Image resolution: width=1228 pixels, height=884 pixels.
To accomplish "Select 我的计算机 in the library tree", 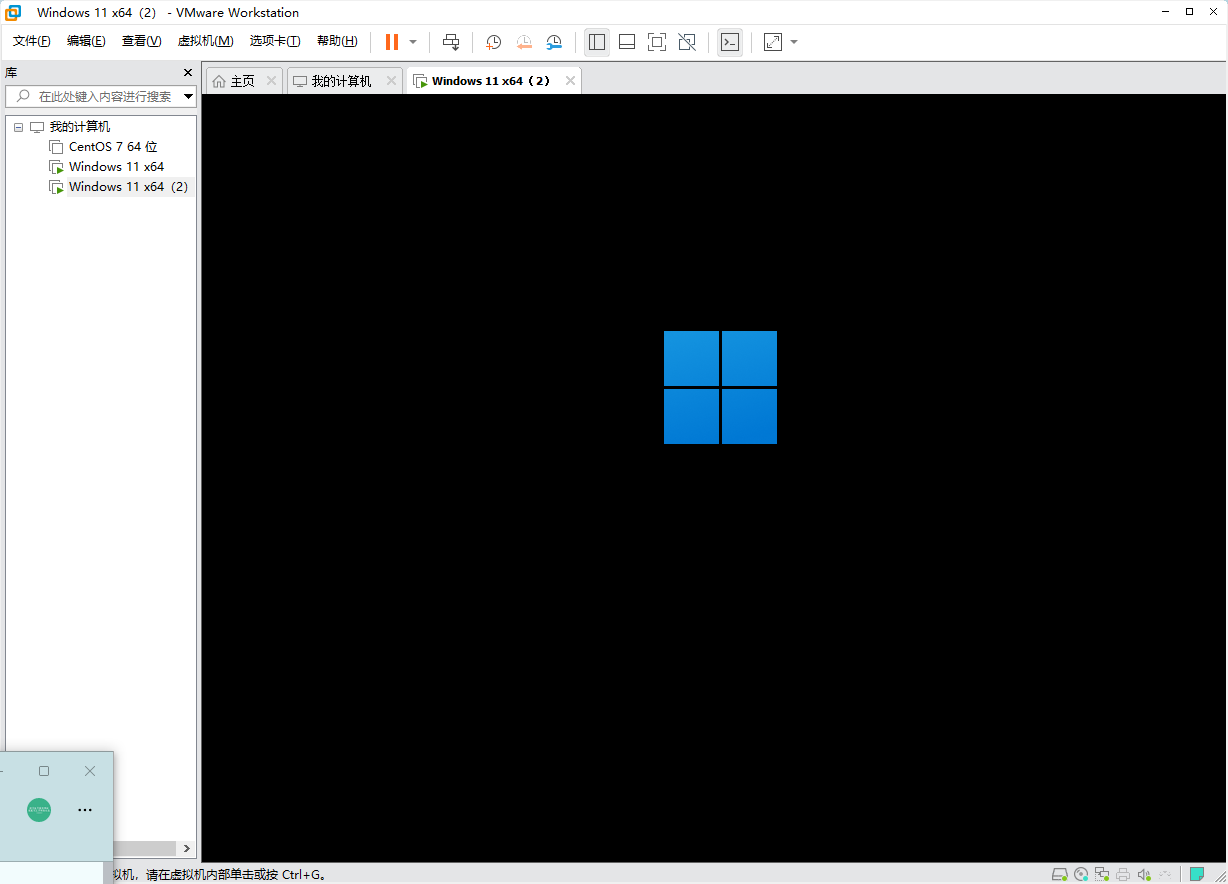I will click(80, 127).
